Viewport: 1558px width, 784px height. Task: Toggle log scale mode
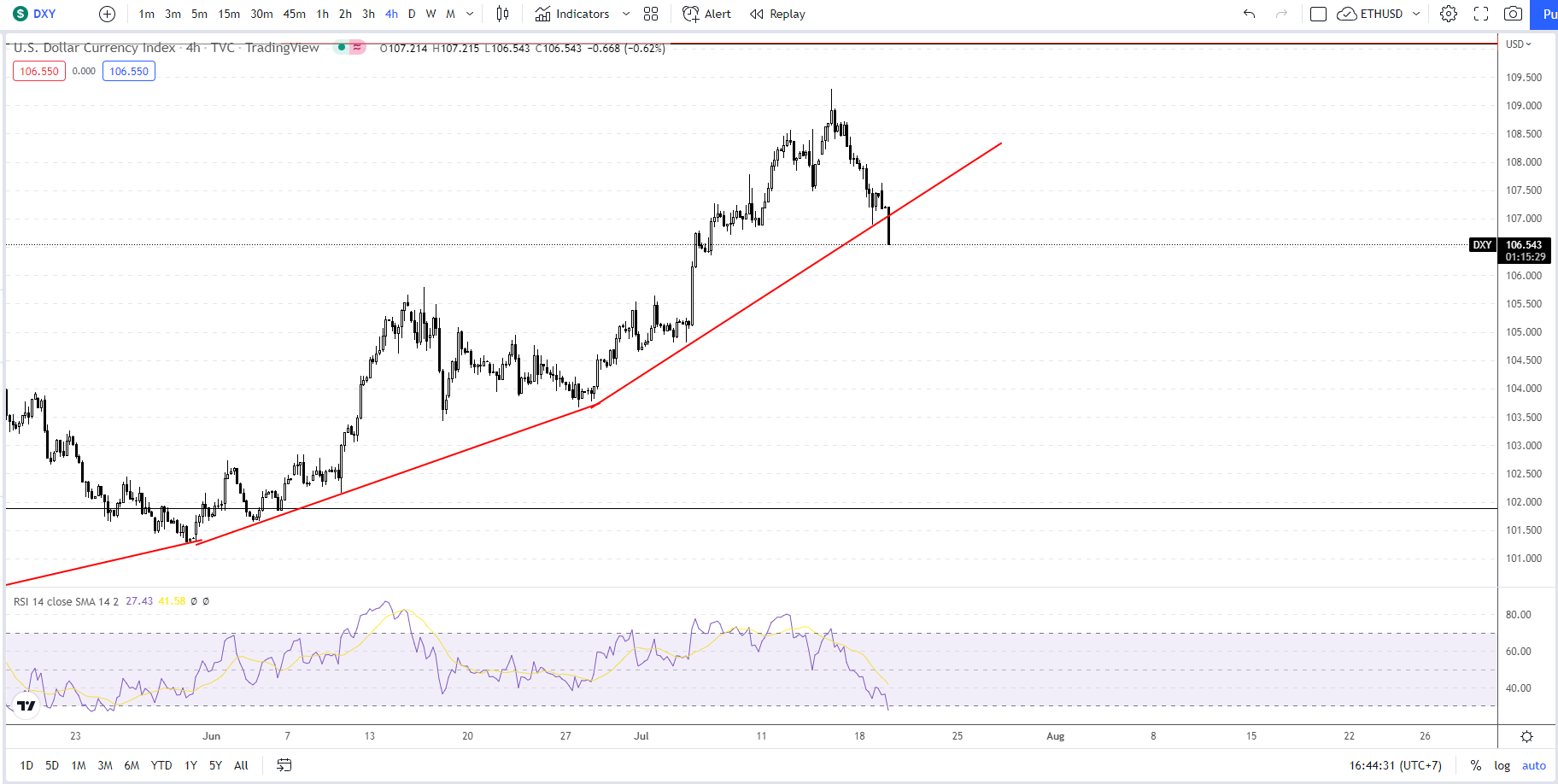click(1502, 765)
